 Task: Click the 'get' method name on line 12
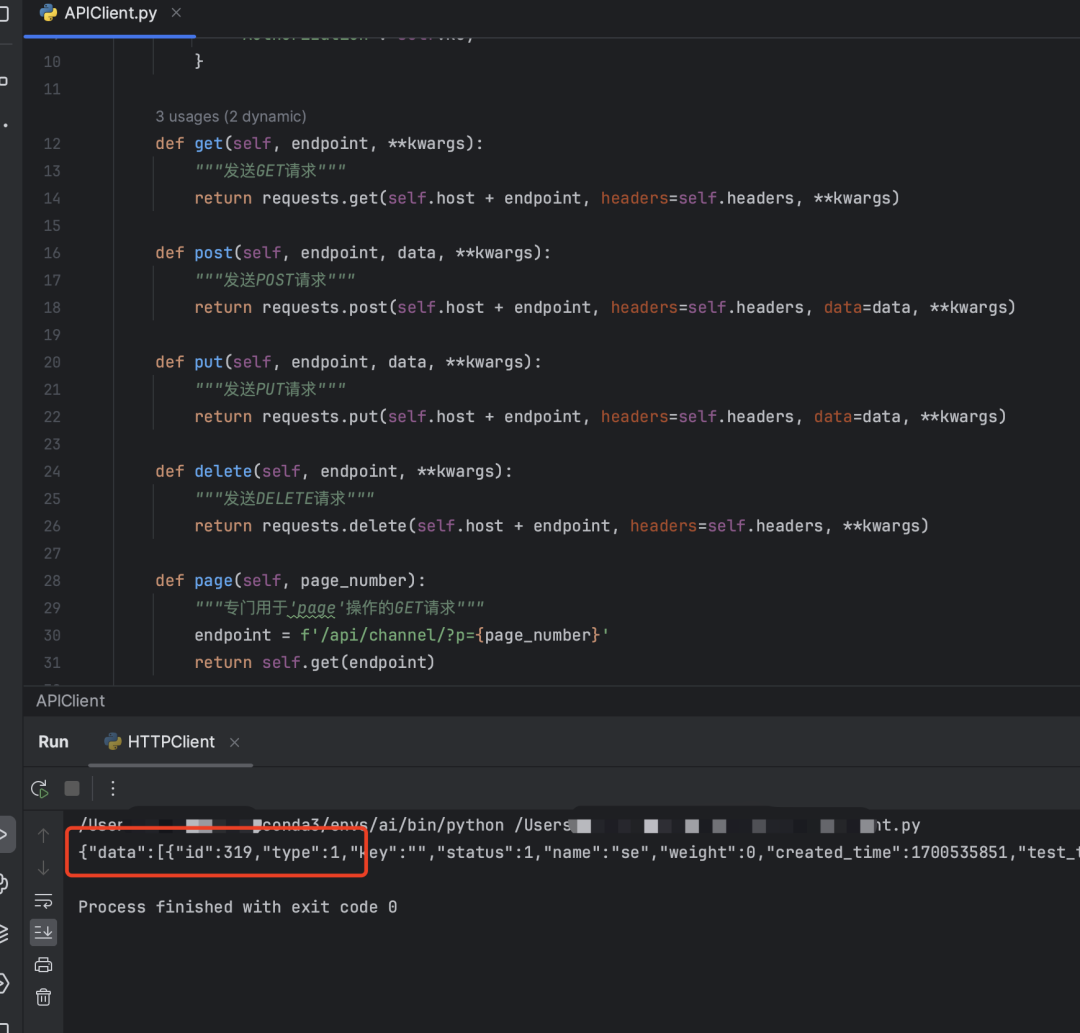[209, 143]
